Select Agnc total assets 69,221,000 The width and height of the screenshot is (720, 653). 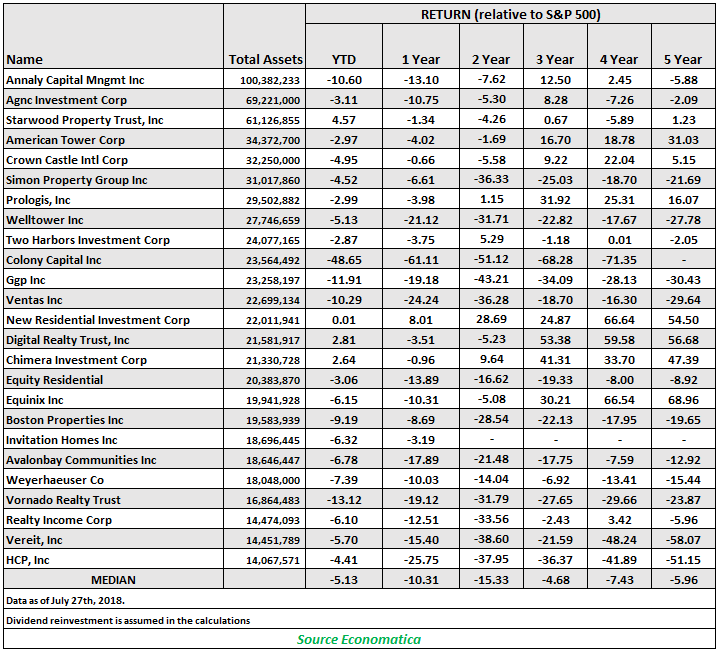pyautogui.click(x=273, y=101)
